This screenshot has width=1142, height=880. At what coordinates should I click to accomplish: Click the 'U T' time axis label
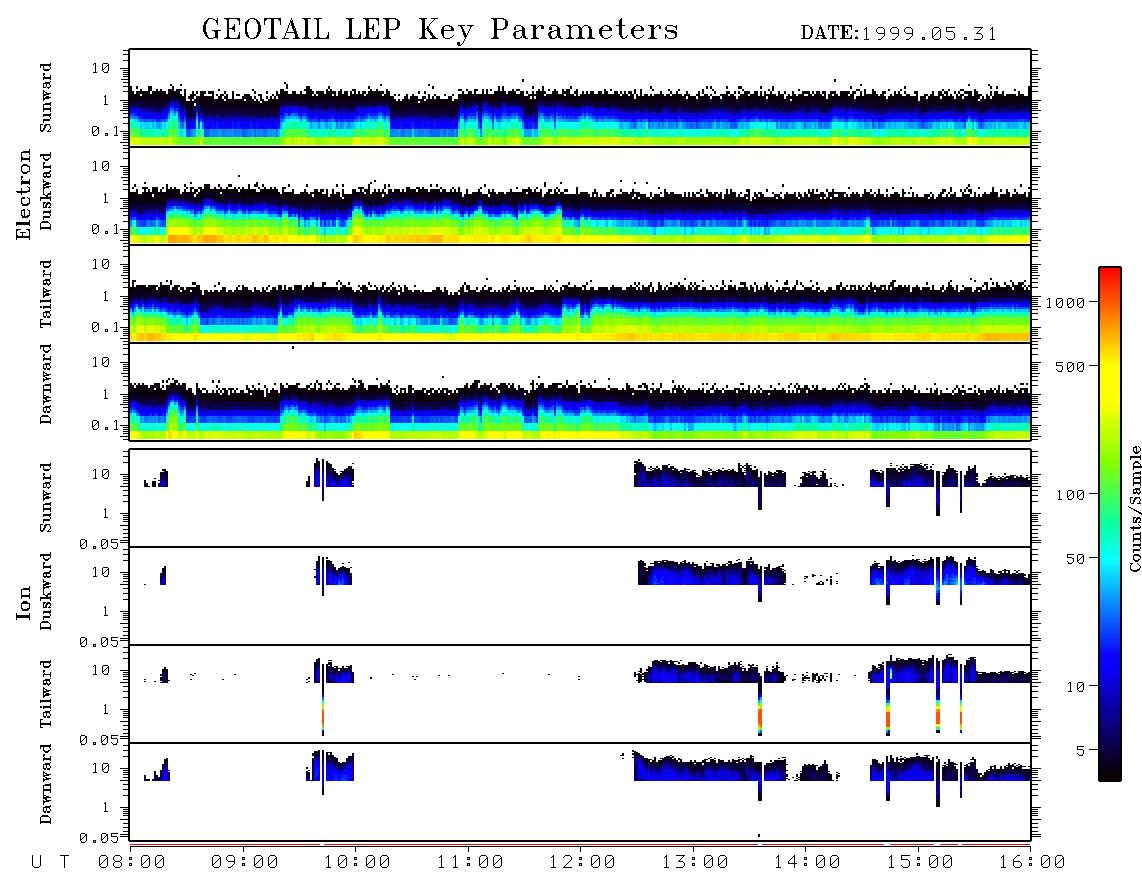pyautogui.click(x=50, y=862)
